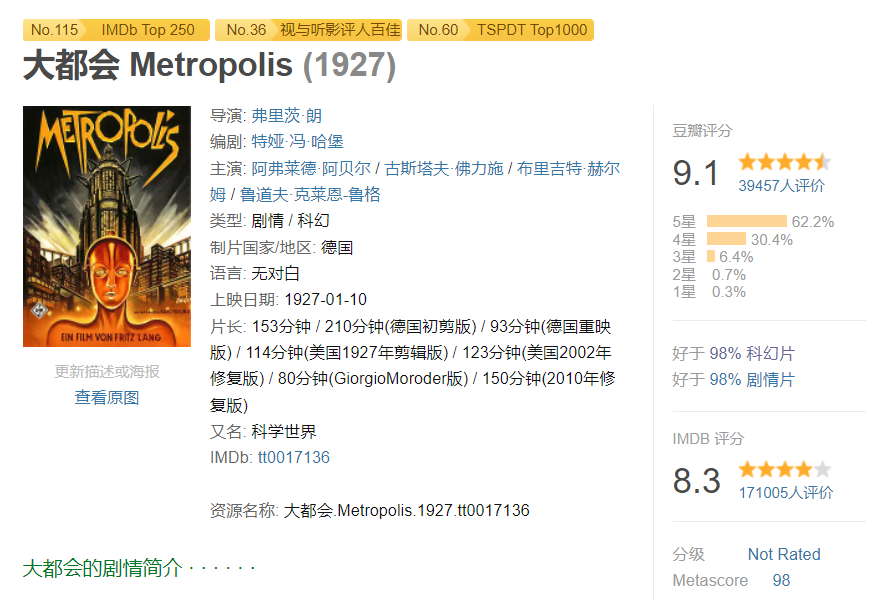
Task: Click the 5星 rating bar
Action: (x=747, y=221)
